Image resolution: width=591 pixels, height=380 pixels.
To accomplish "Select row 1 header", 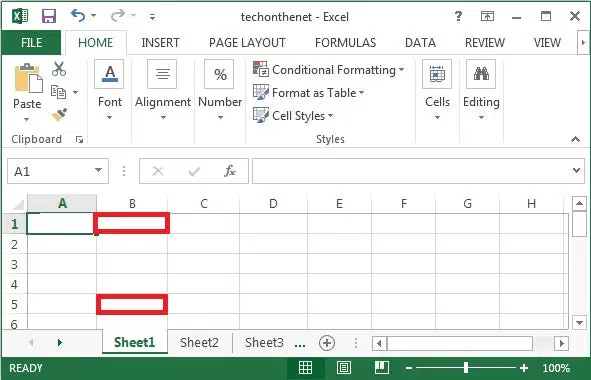I will pos(14,224).
